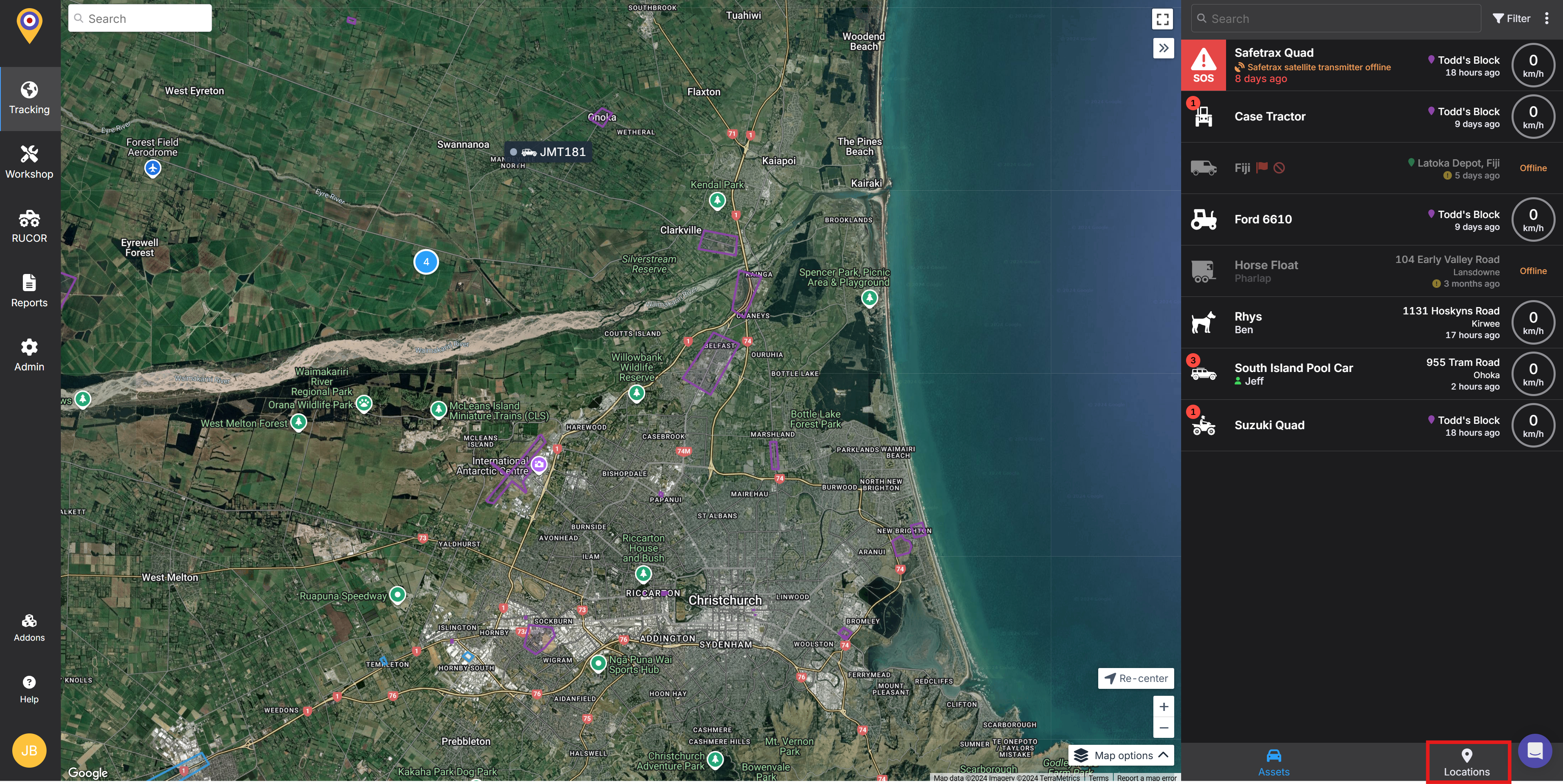Zoom in the map with plus button

click(x=1163, y=706)
